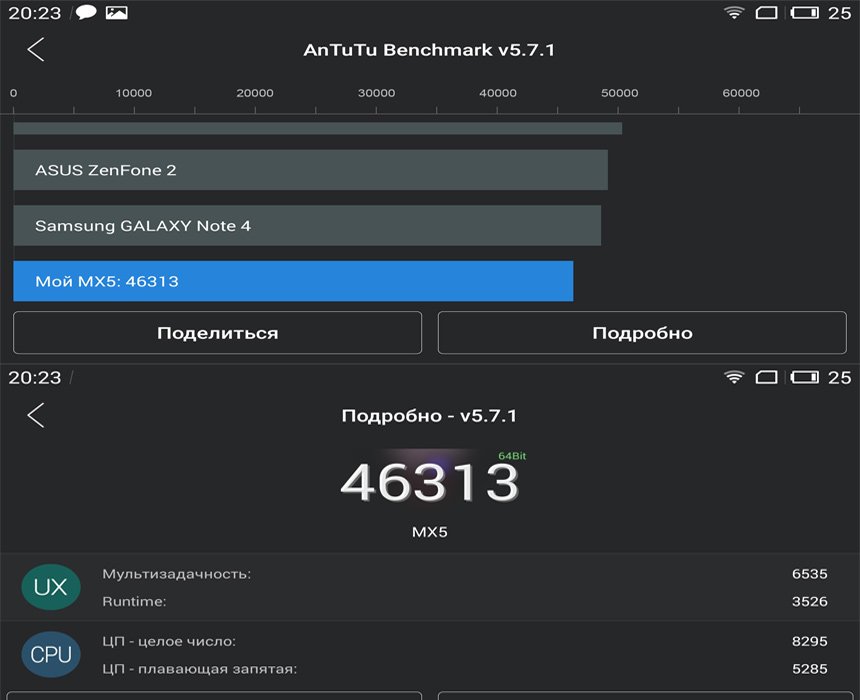Tap battery icon above the AnTuTu Benchmark title
Image resolution: width=860 pixels, height=700 pixels.
pos(805,13)
